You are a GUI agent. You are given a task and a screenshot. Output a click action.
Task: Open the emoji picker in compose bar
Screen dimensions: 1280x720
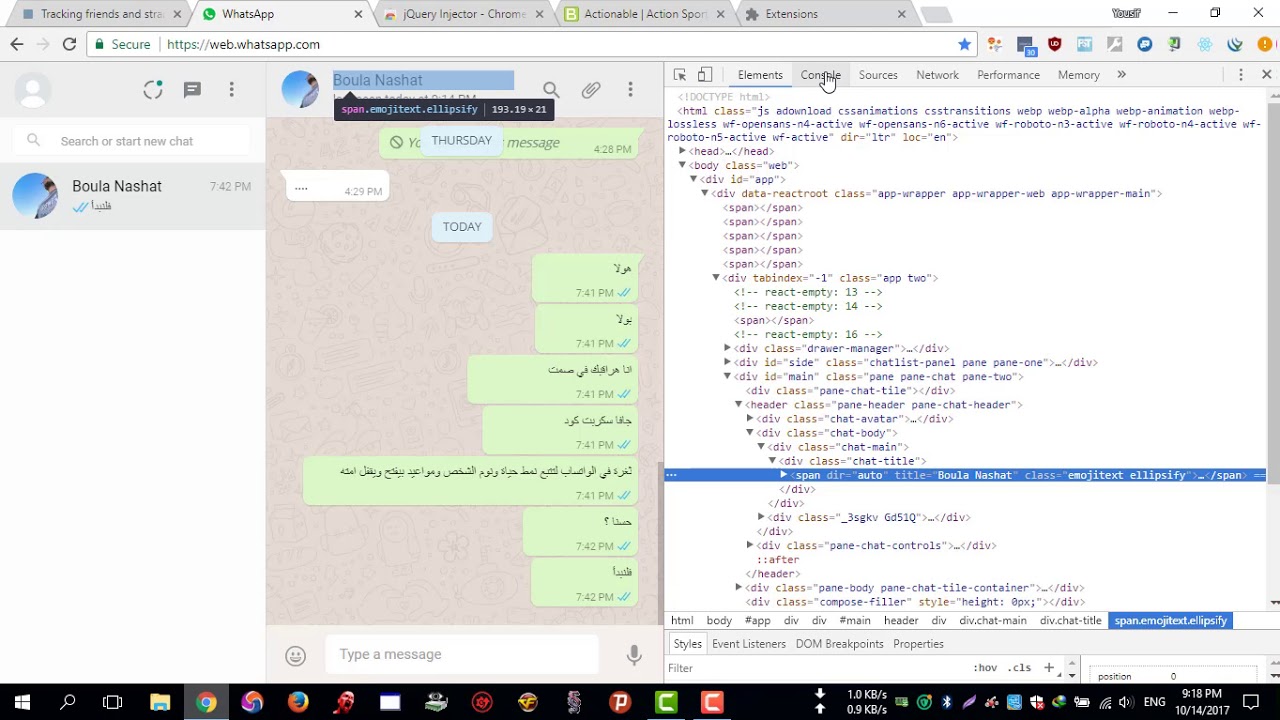[x=295, y=655]
